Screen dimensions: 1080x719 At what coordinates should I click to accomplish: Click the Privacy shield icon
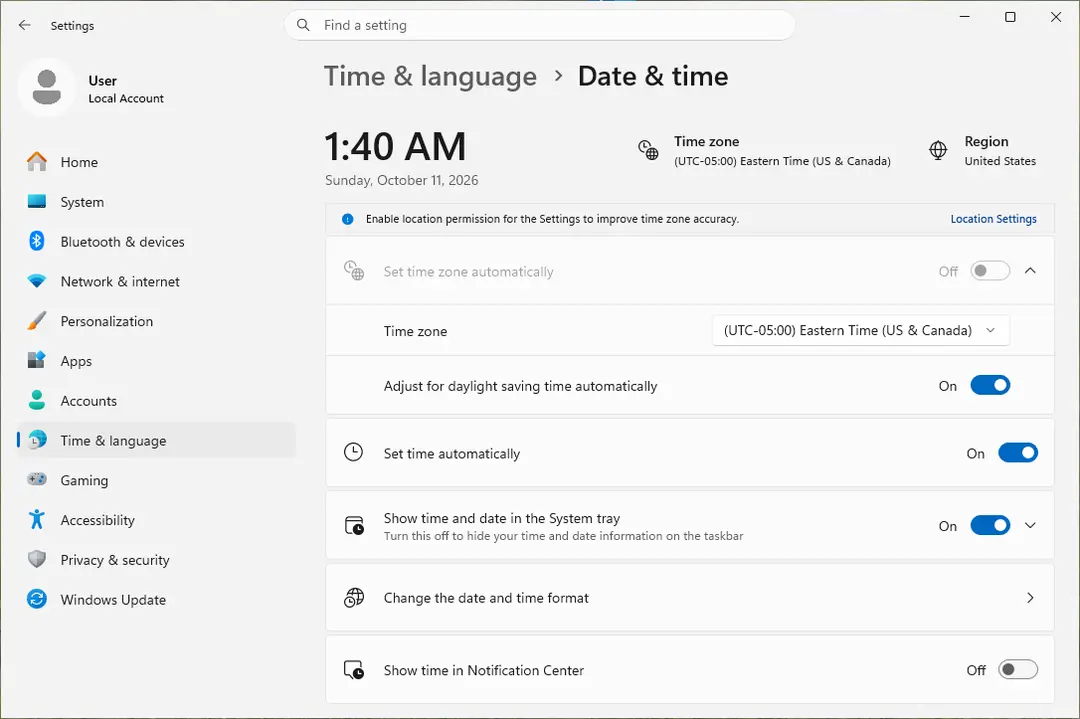point(37,559)
